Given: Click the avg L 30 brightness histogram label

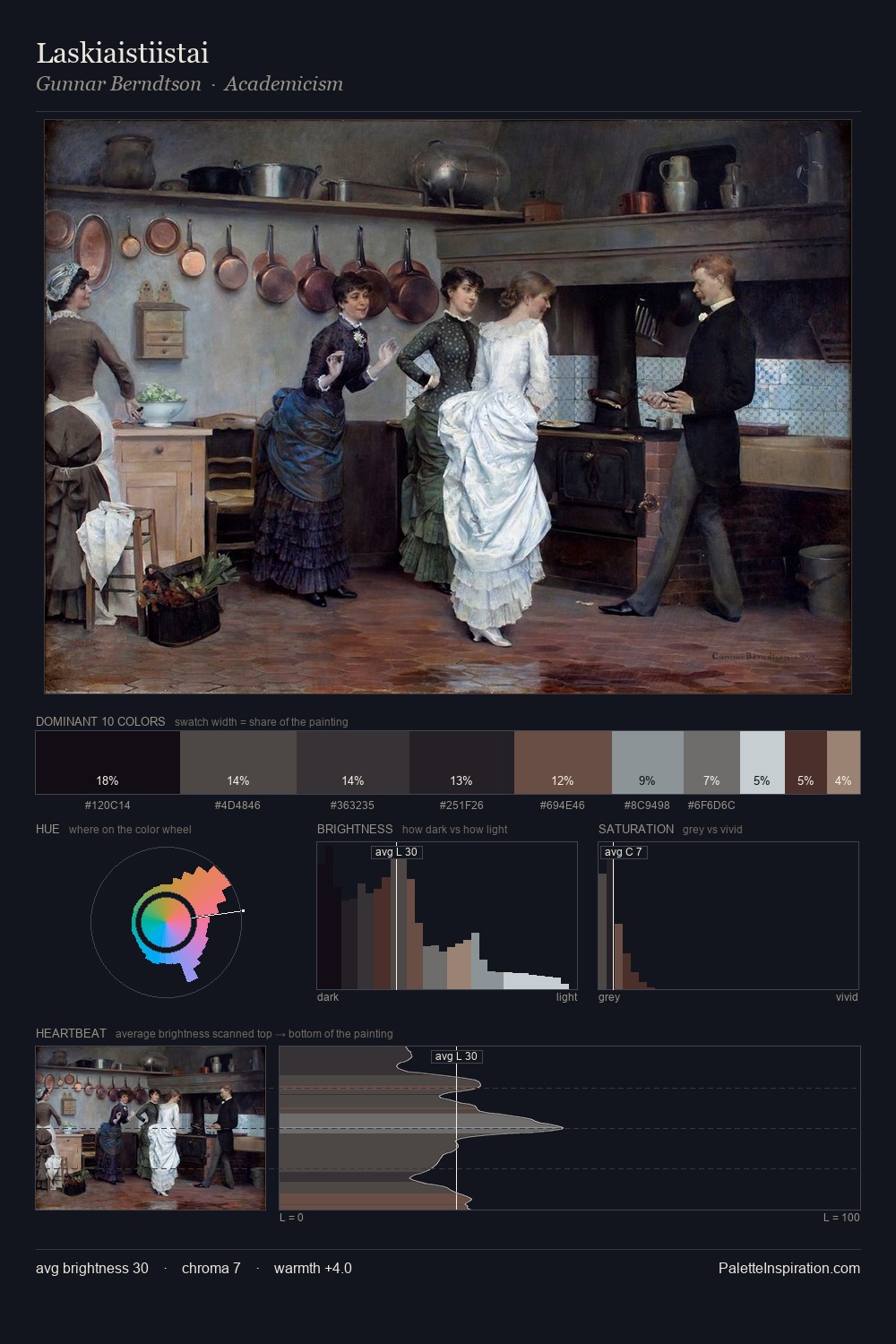Looking at the screenshot, I should tap(396, 851).
